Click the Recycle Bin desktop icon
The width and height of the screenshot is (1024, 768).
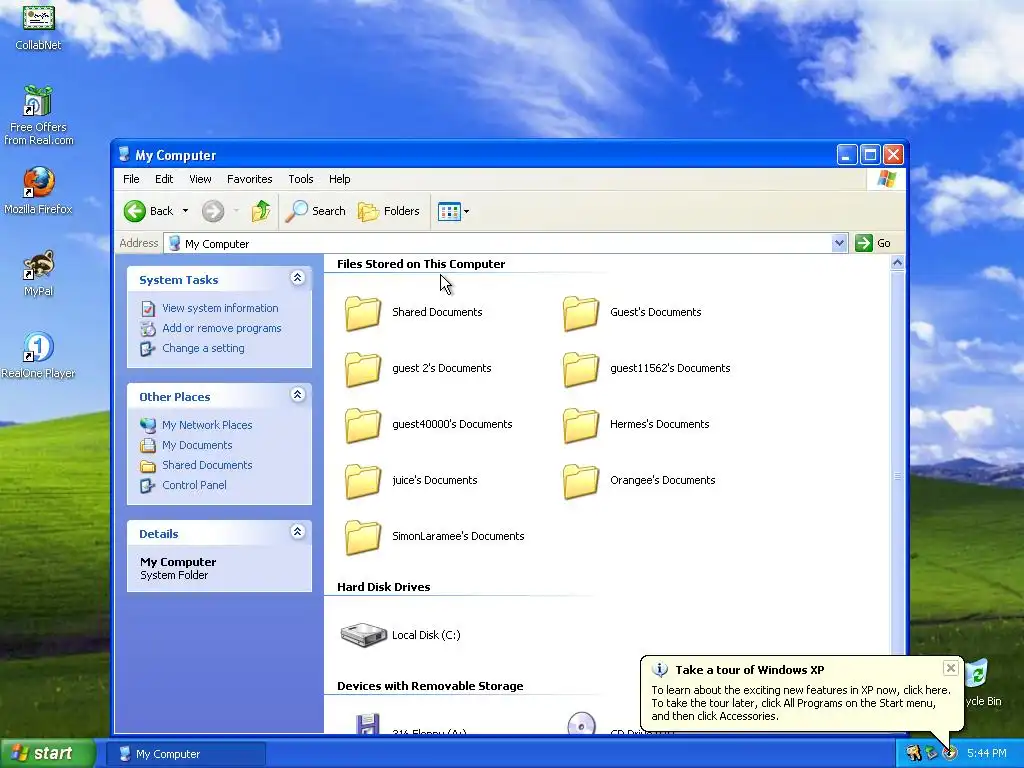click(x=976, y=673)
